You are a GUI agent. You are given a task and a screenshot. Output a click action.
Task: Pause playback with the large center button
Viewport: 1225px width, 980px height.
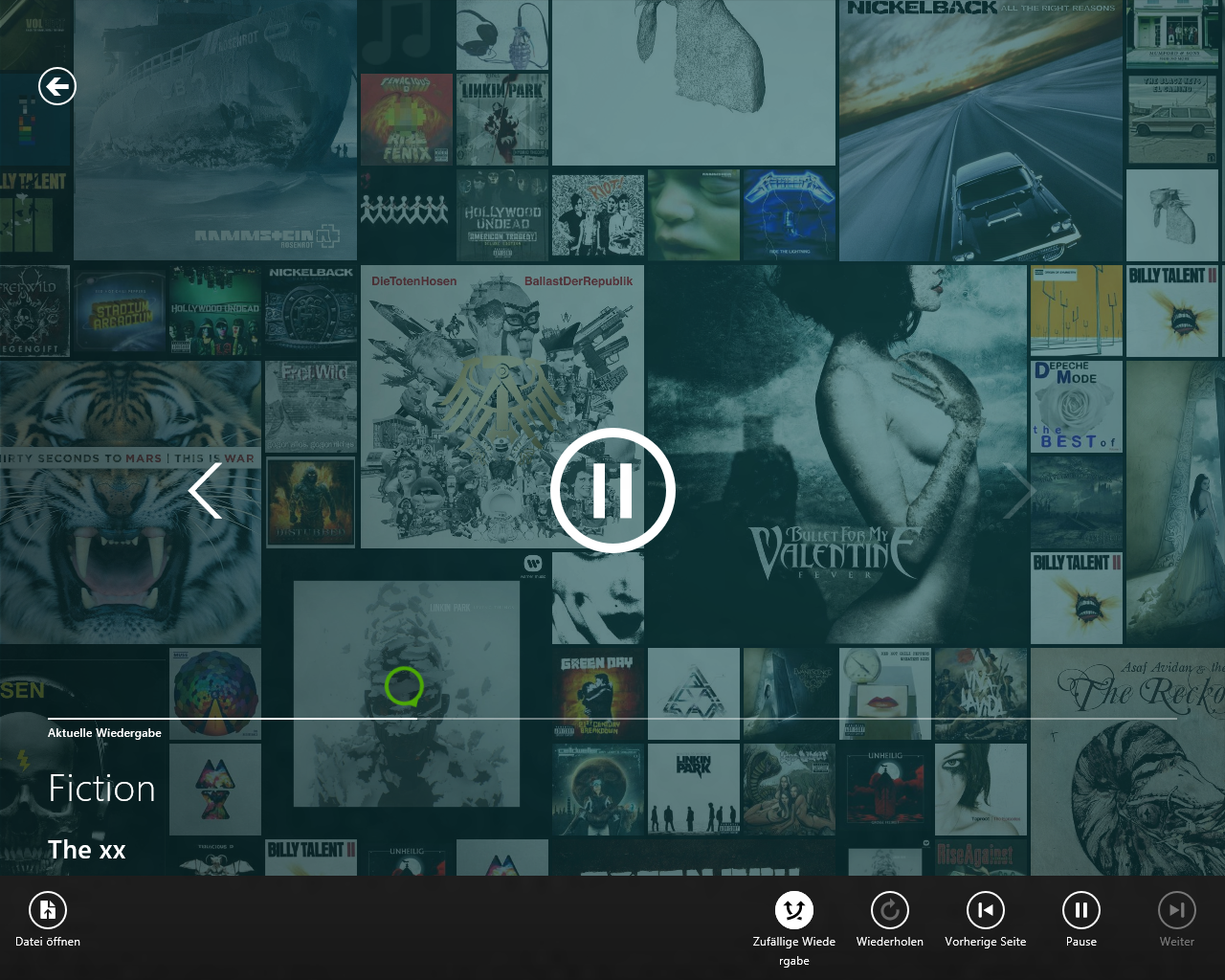coord(612,490)
